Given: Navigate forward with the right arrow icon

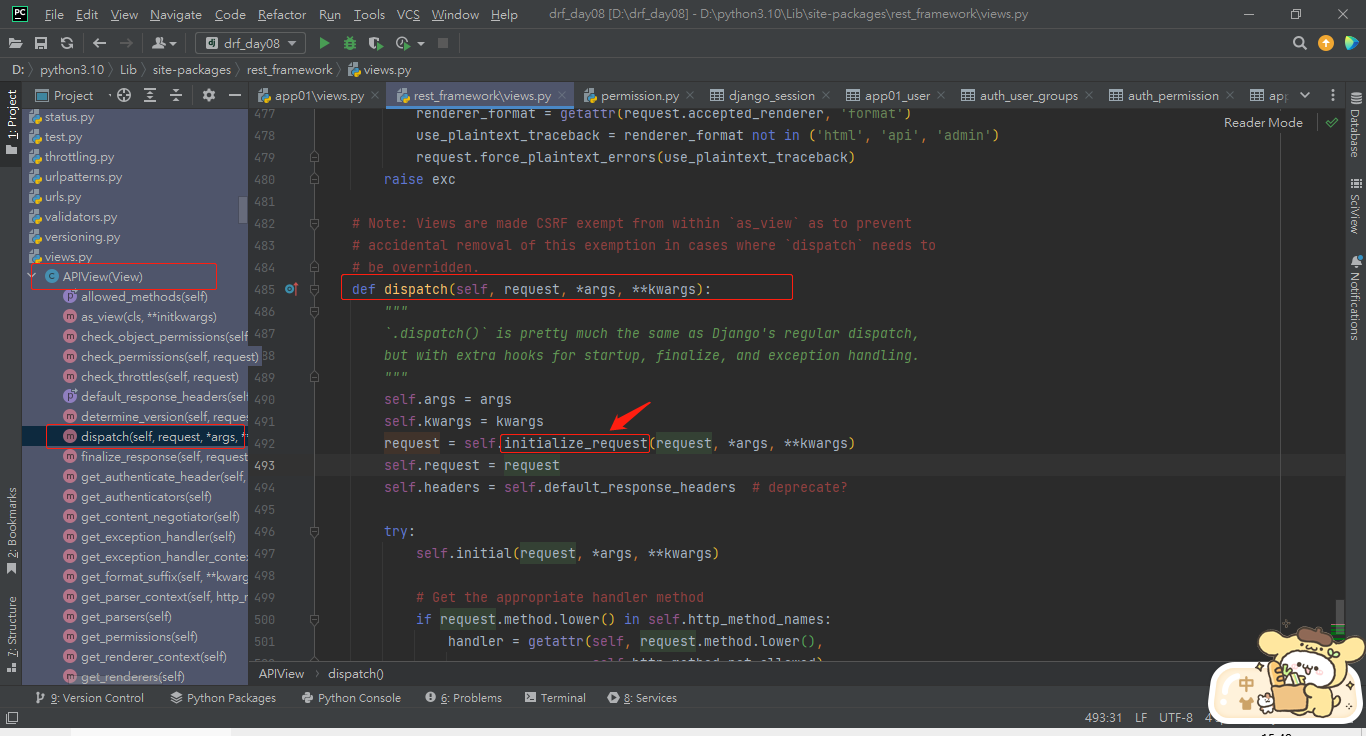Looking at the screenshot, I should [x=125, y=43].
